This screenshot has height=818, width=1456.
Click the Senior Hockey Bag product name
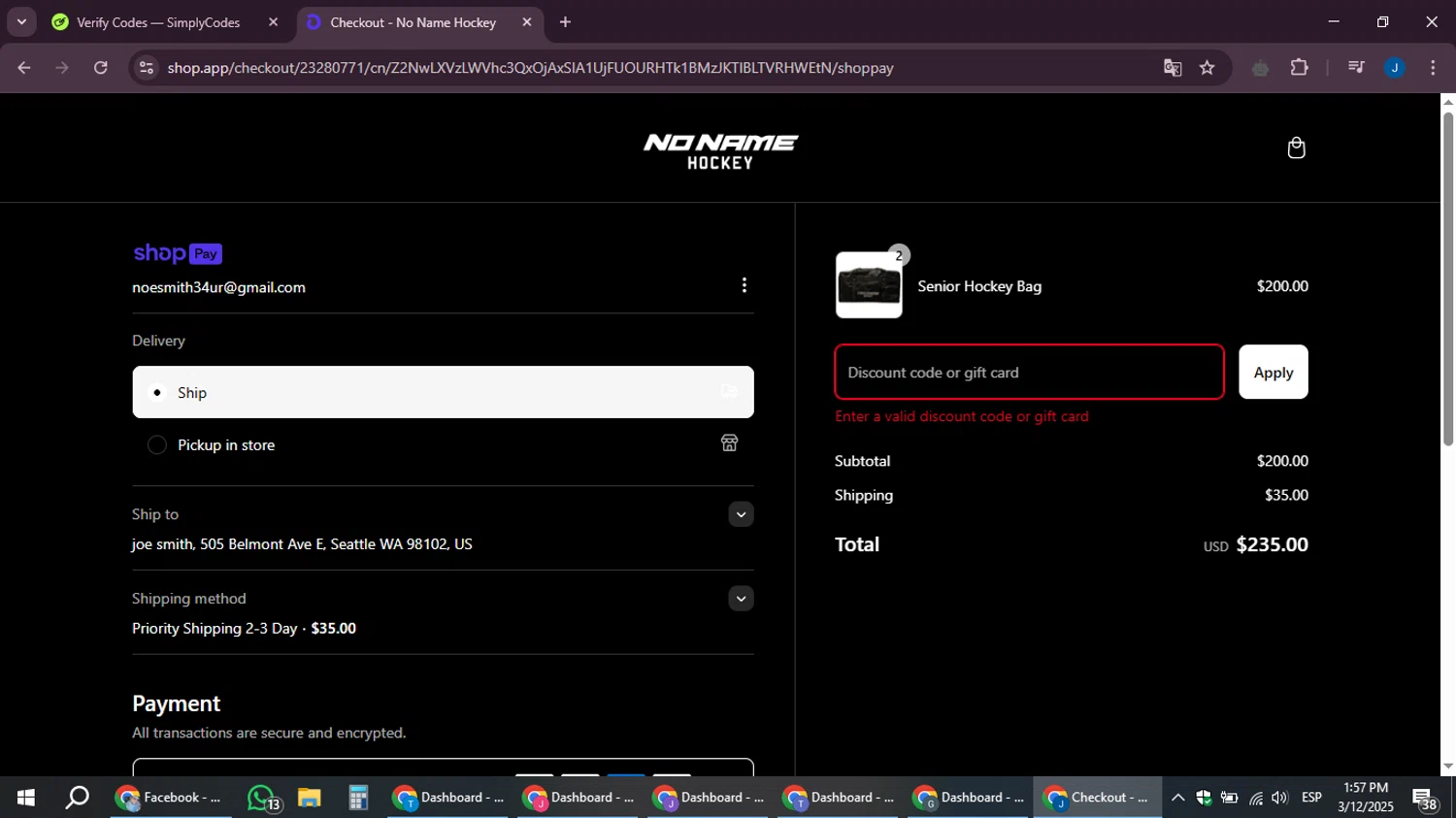click(979, 286)
